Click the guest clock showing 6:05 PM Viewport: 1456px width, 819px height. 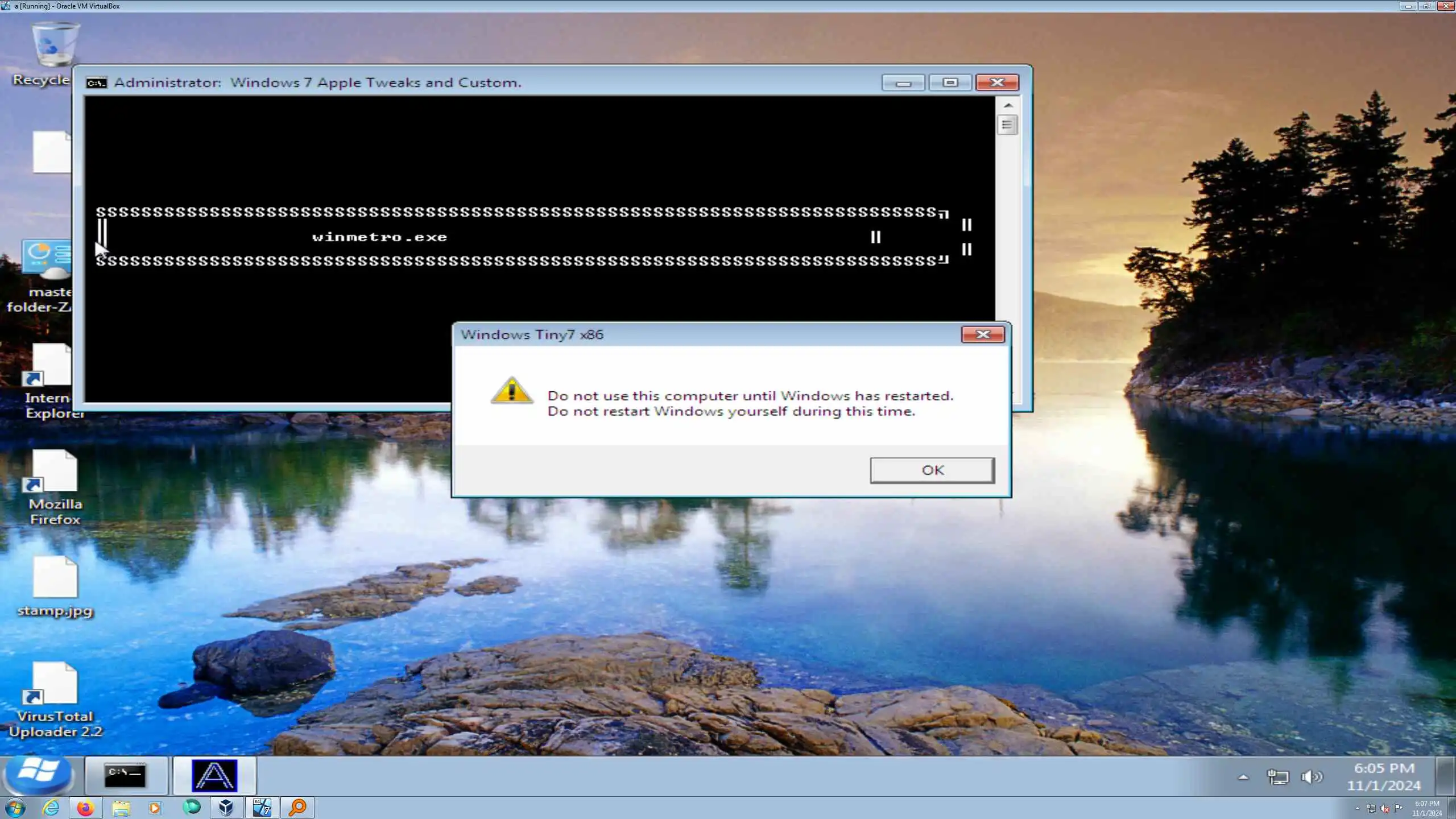pyautogui.click(x=1383, y=777)
